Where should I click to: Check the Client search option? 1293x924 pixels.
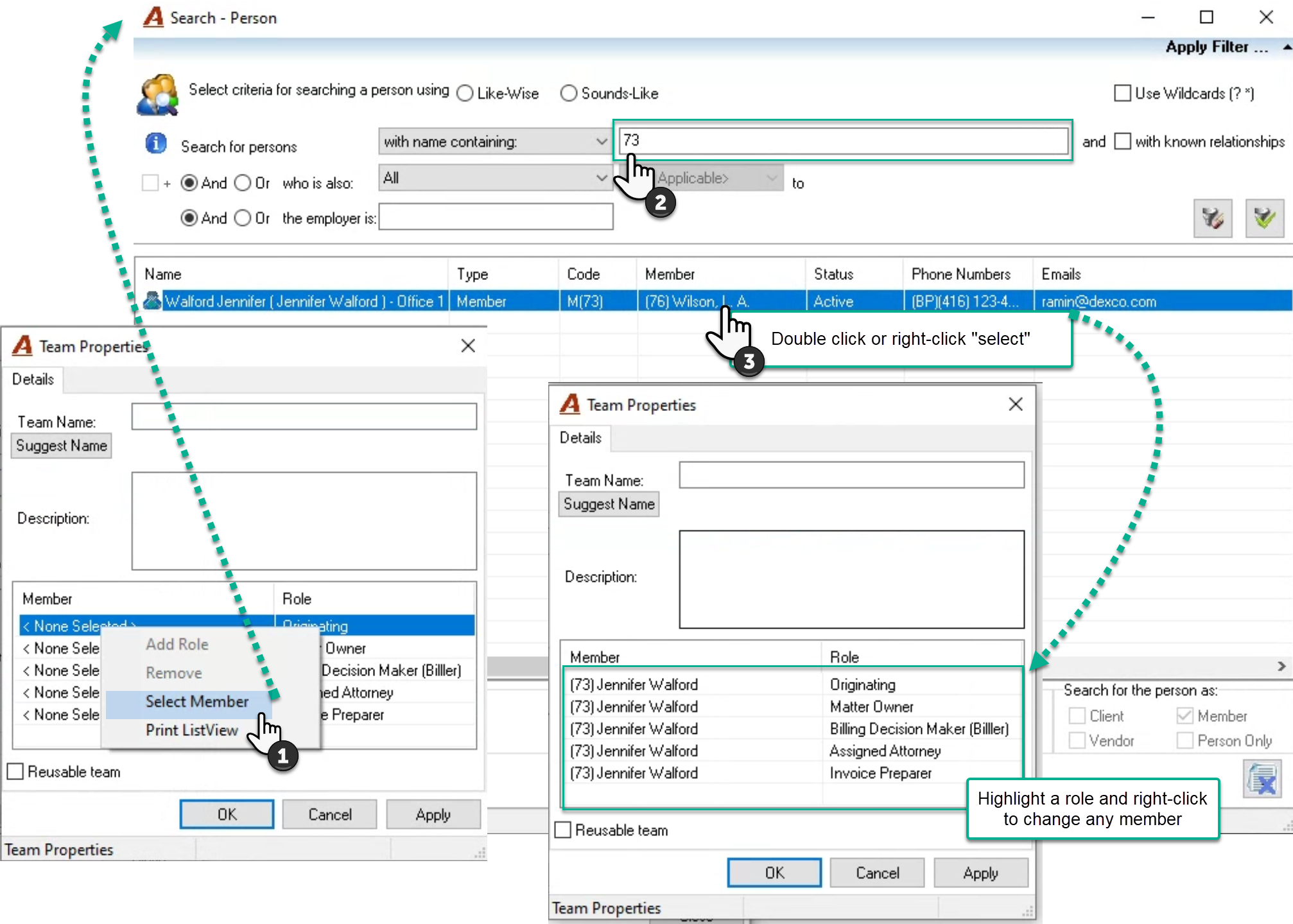pos(1077,715)
